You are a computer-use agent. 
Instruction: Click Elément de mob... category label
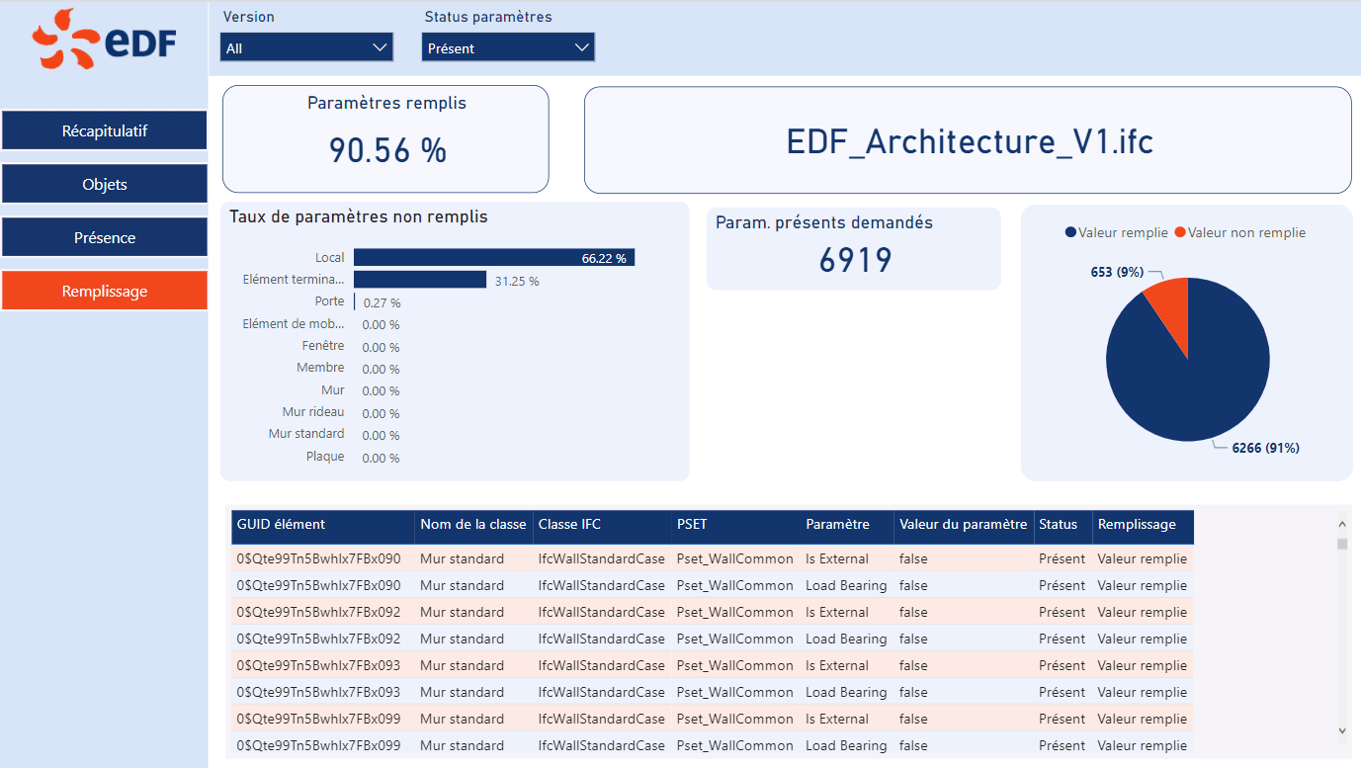tap(293, 324)
